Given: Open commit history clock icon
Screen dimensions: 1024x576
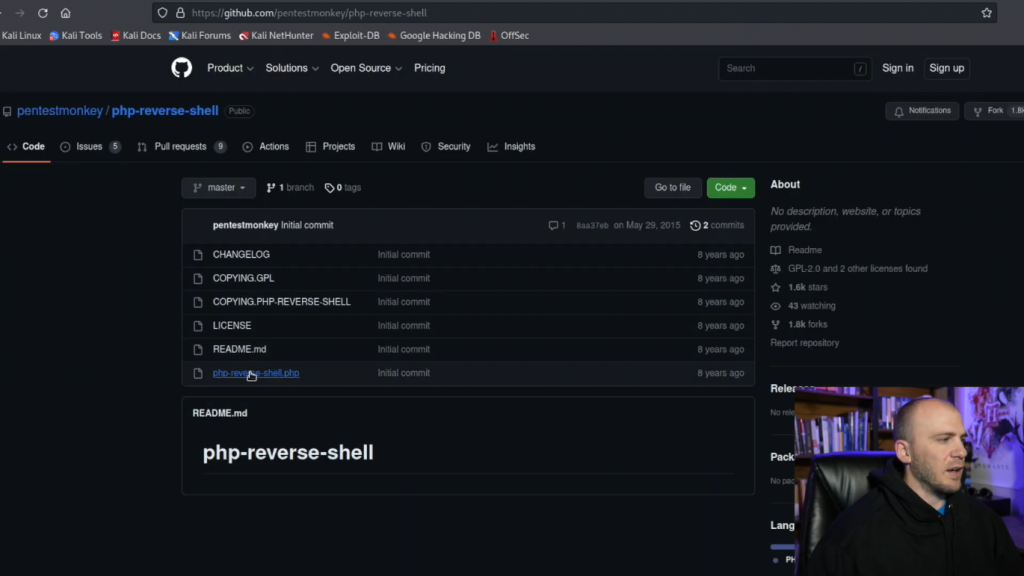Looking at the screenshot, I should pos(695,225).
